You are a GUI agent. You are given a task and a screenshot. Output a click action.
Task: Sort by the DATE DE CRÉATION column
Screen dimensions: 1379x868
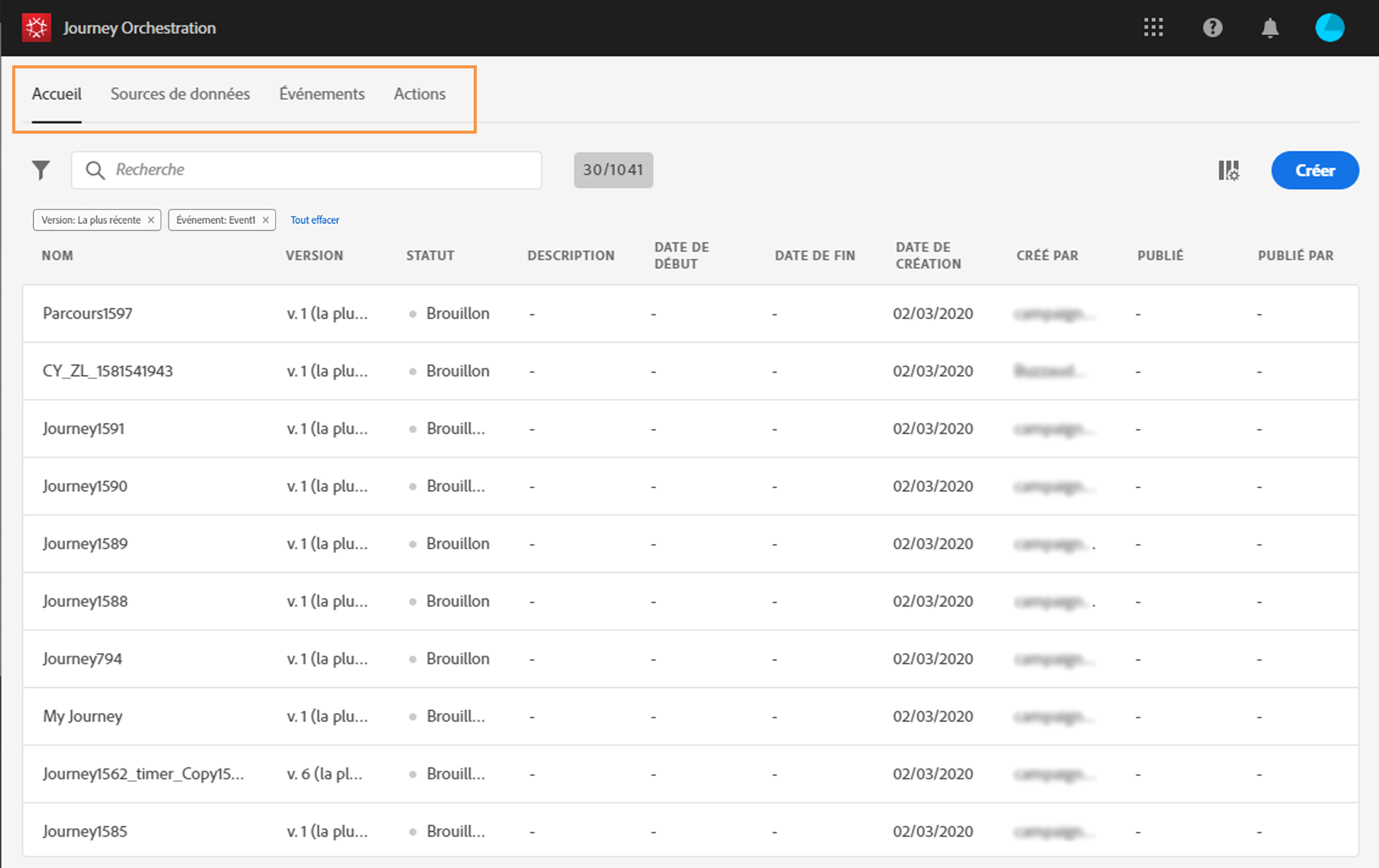[x=928, y=256]
